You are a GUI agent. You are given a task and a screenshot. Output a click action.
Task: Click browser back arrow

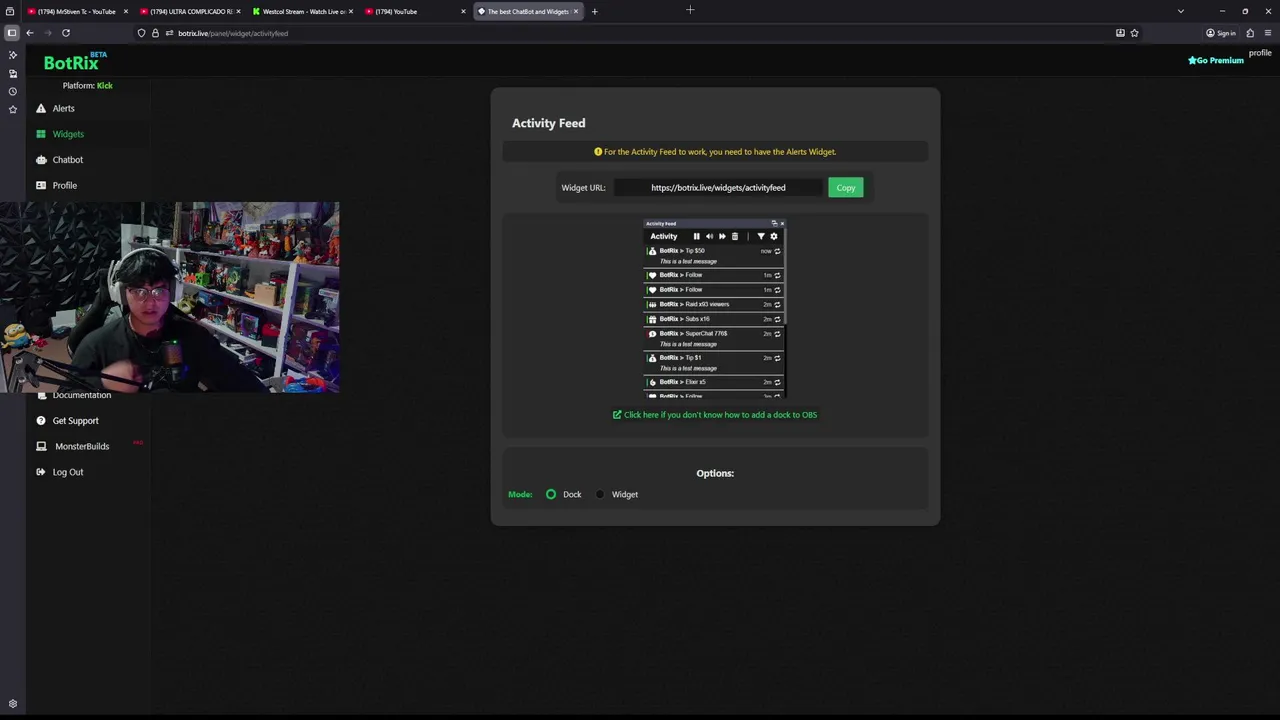(30, 33)
